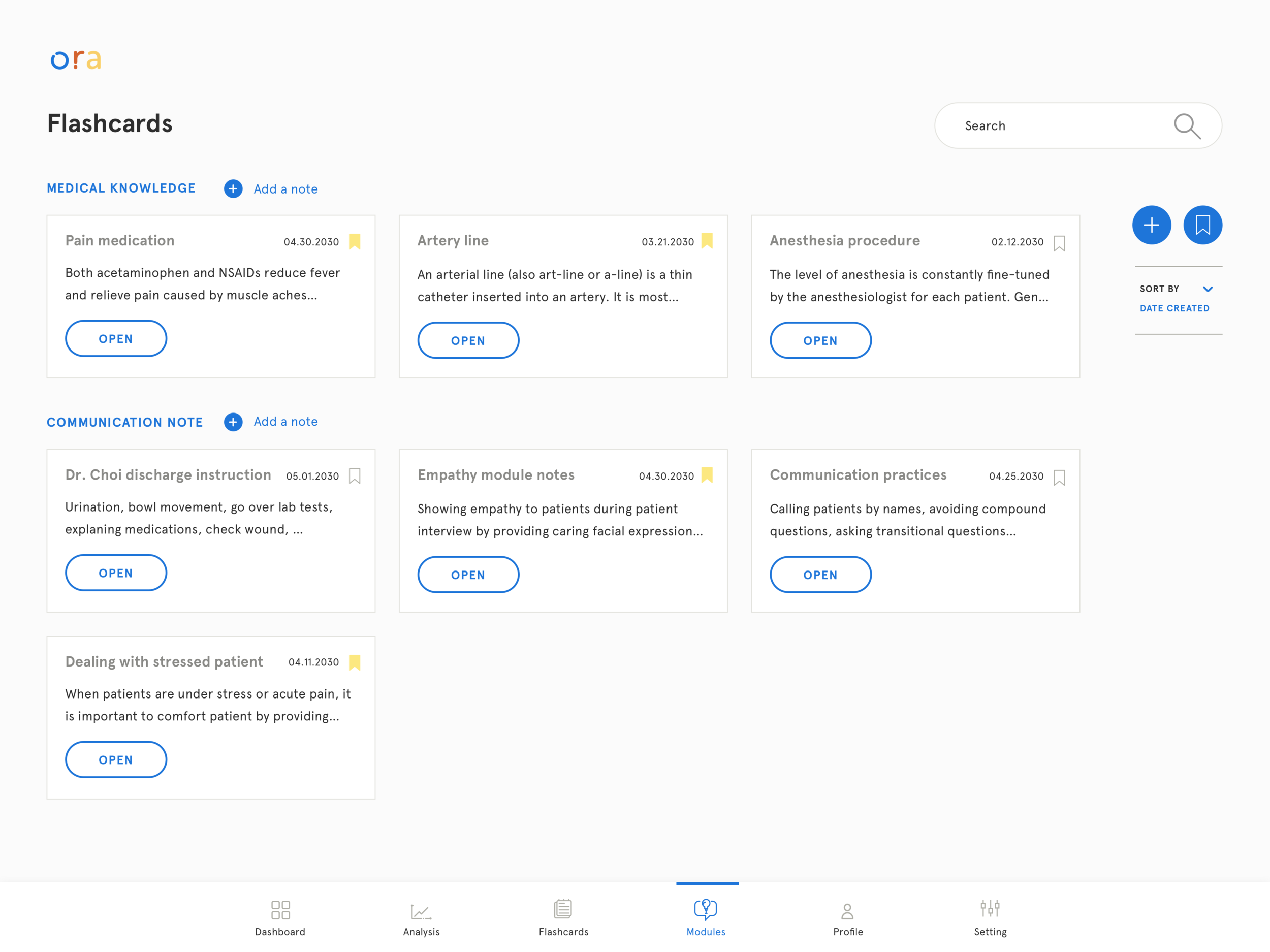Click the 'An arterial line' description text
The image size is (1270, 952).
click(x=555, y=286)
